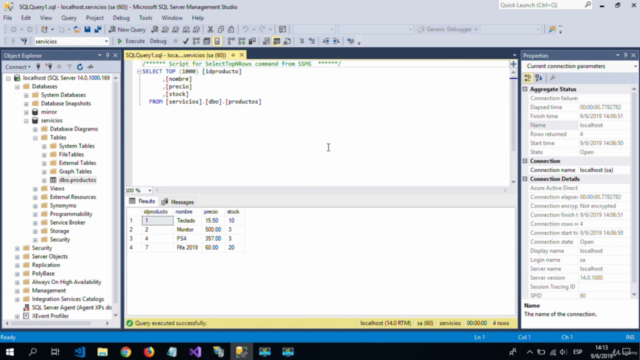Screen dimensions: 640x360
Task: Click the Object Explorer horizontal scrollbar
Action: (57, 323)
